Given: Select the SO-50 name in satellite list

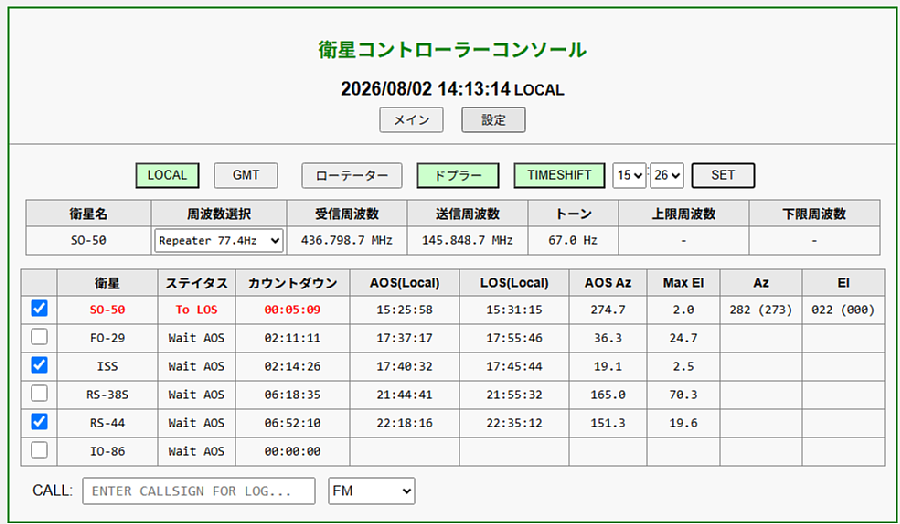Looking at the screenshot, I should [107, 310].
